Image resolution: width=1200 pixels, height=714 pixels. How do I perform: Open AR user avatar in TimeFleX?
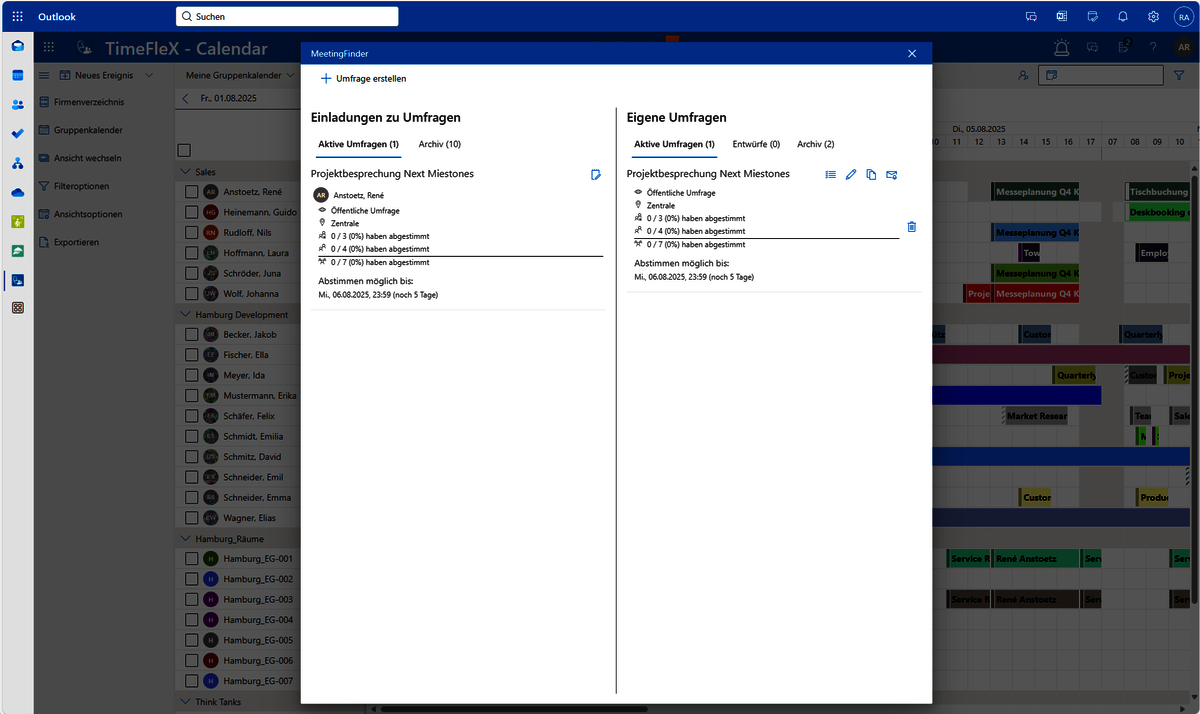coord(1183,48)
